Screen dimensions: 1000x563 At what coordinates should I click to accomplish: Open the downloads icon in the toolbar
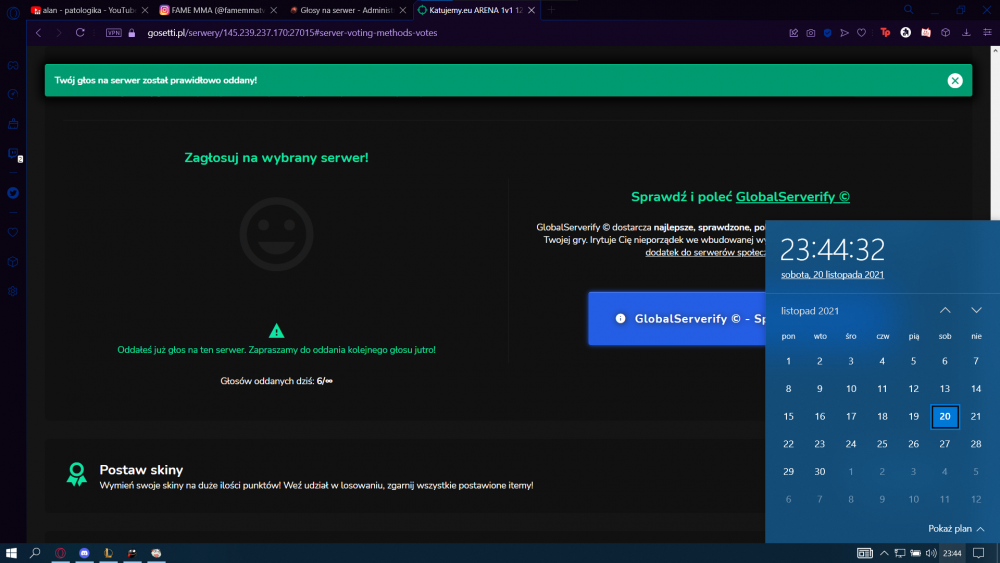[x=966, y=33]
